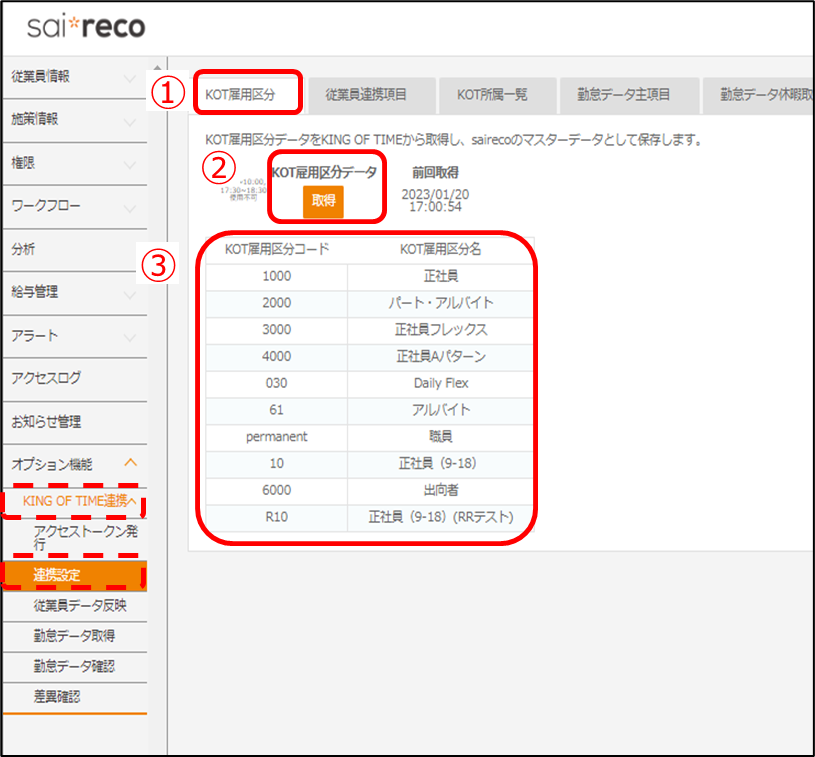Expand the アラート menu chevron
This screenshot has width=815, height=757.
[x=129, y=337]
